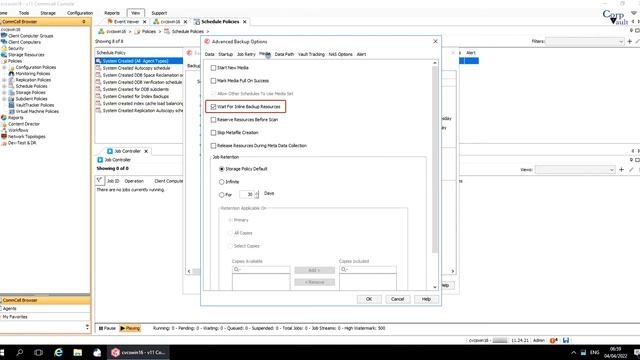Click the orange alert notification icon in status bar
Viewport: 640px width, 360px height.
pyautogui.click(x=553, y=340)
